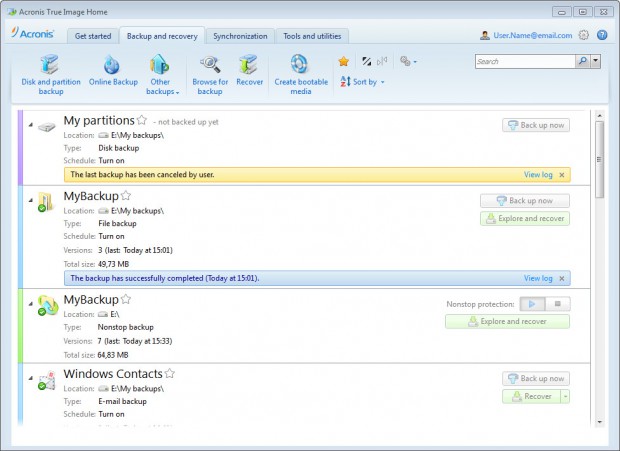The height and width of the screenshot is (451, 620).
Task: Click the My partitions title text
Action: click(x=99, y=120)
